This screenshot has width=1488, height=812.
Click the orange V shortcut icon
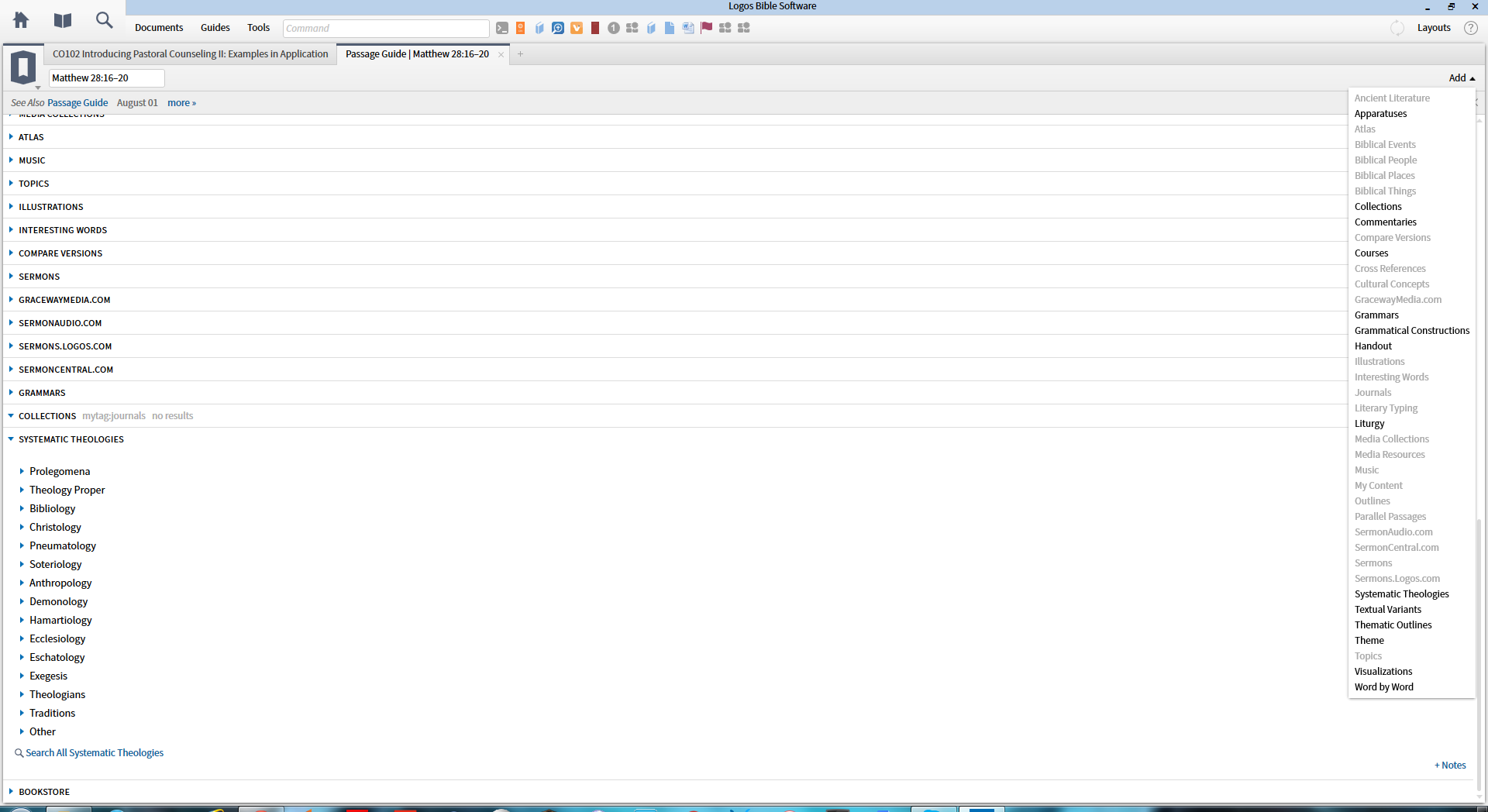coord(577,28)
